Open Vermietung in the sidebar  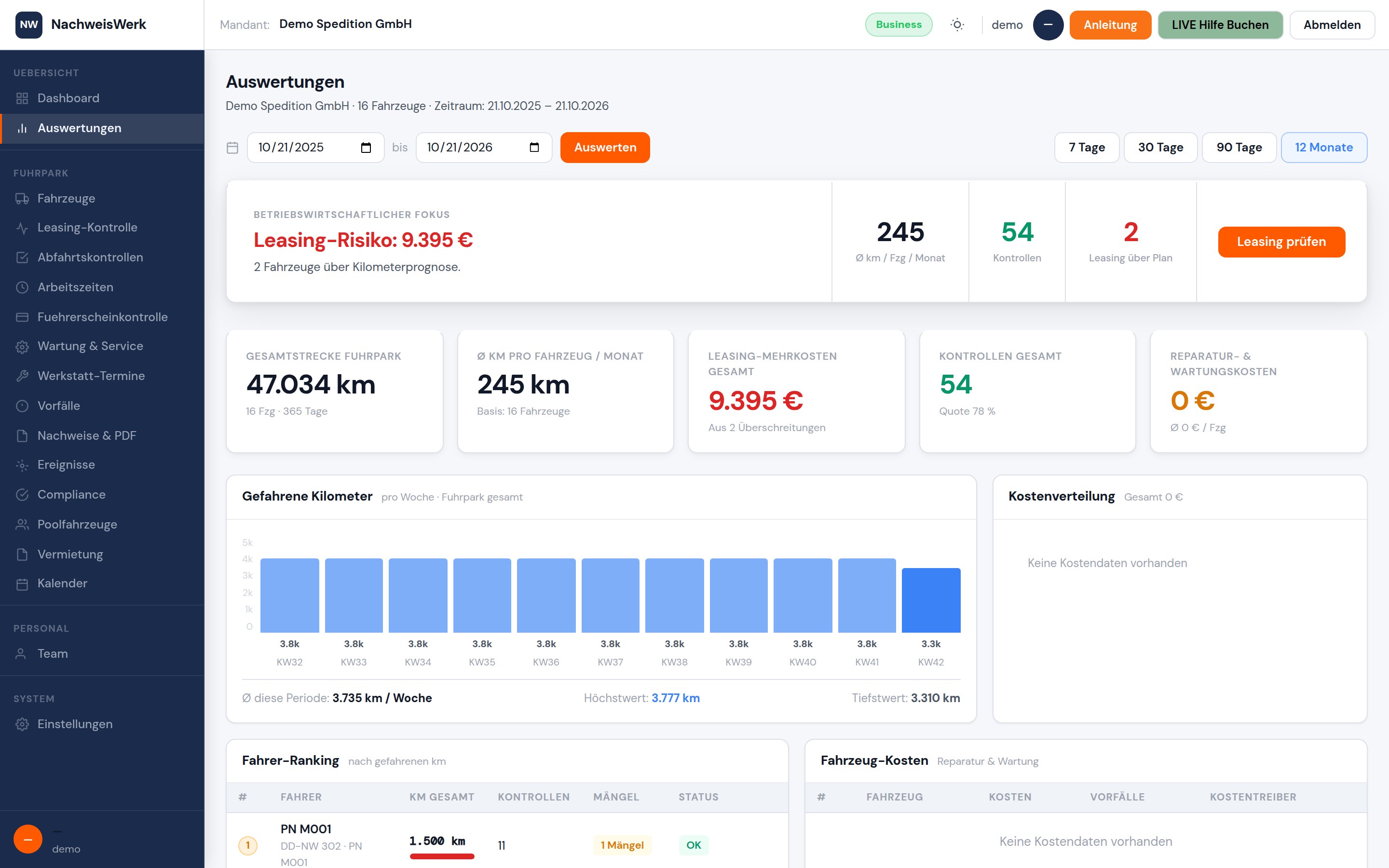point(102,555)
